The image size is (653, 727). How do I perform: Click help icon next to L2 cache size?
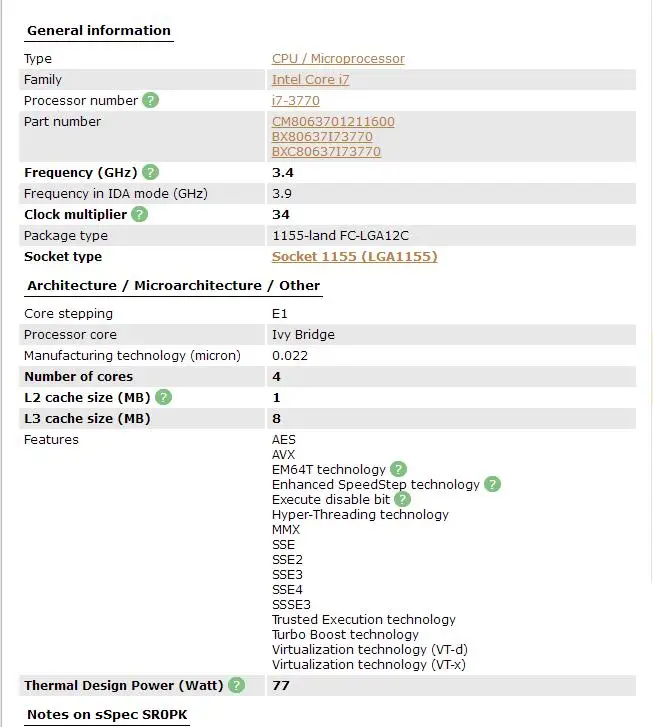click(163, 397)
